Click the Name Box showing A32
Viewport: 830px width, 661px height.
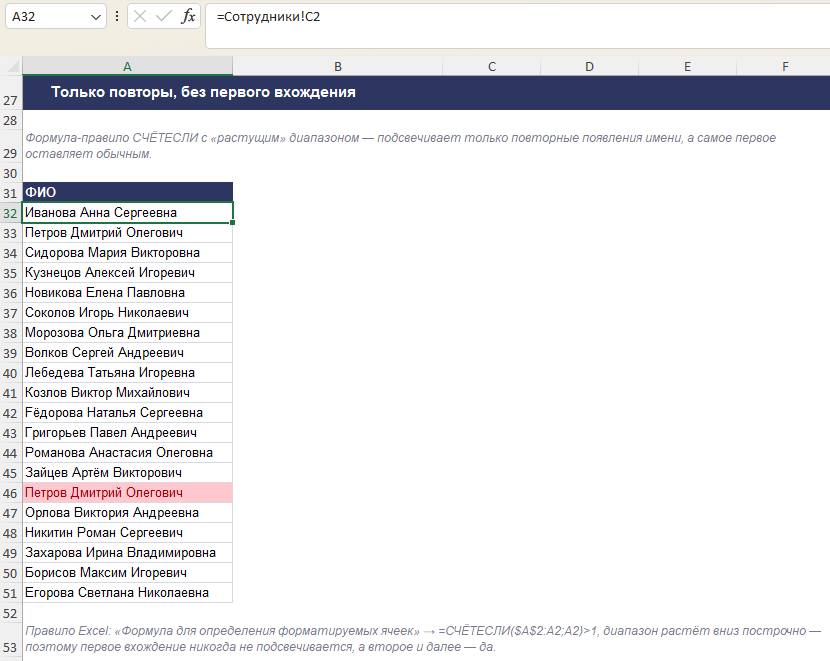pos(56,16)
